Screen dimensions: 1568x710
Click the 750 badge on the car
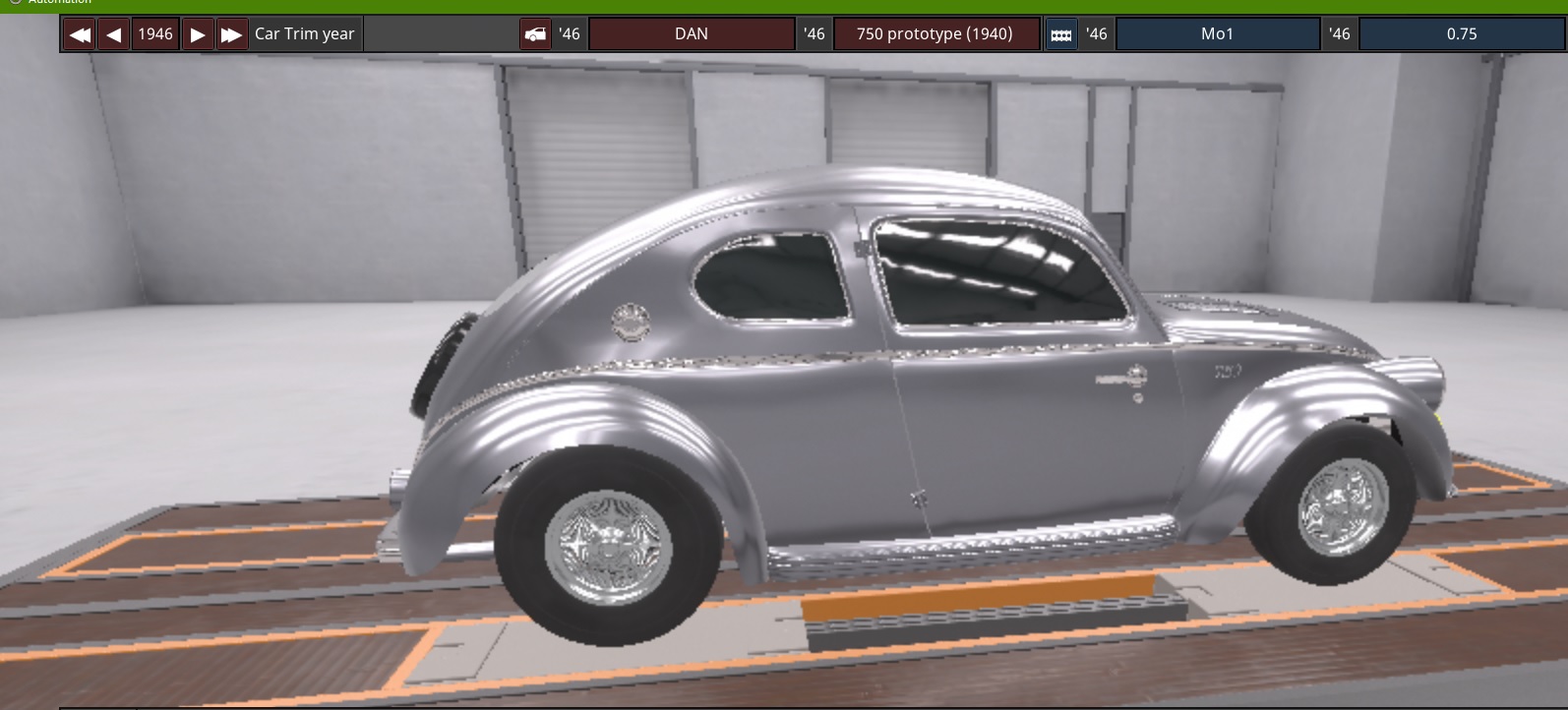tap(1227, 372)
